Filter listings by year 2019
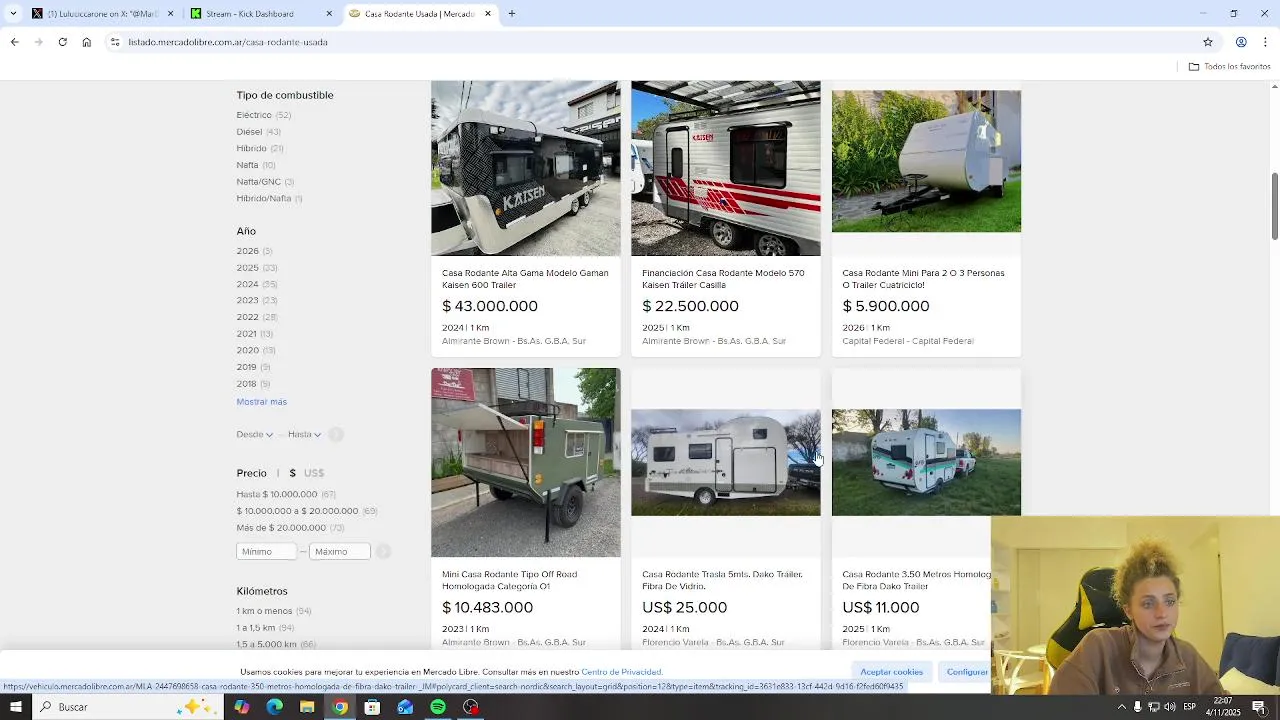This screenshot has height=720, width=1280. 253,367
